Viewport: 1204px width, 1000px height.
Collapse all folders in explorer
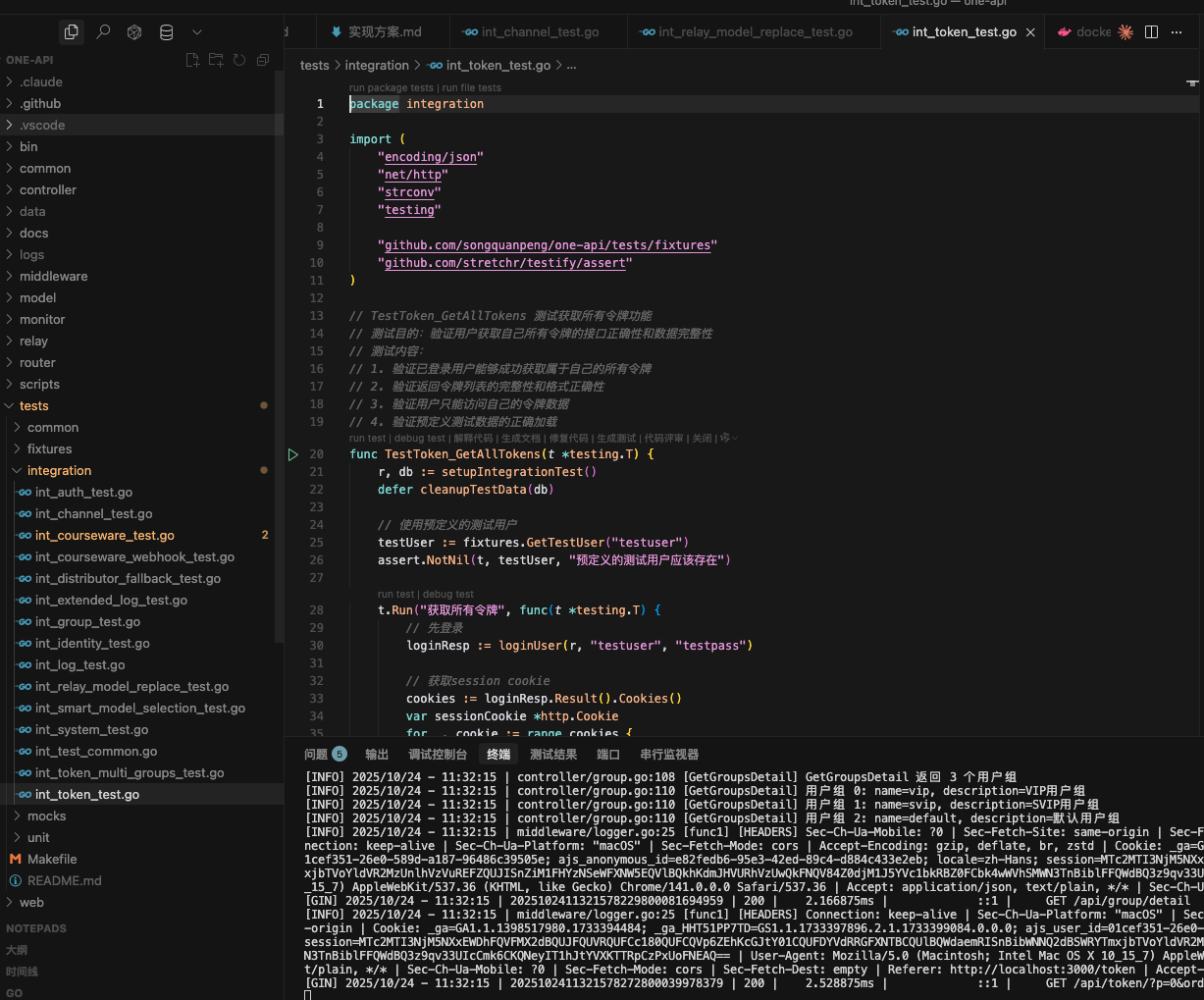point(263,60)
